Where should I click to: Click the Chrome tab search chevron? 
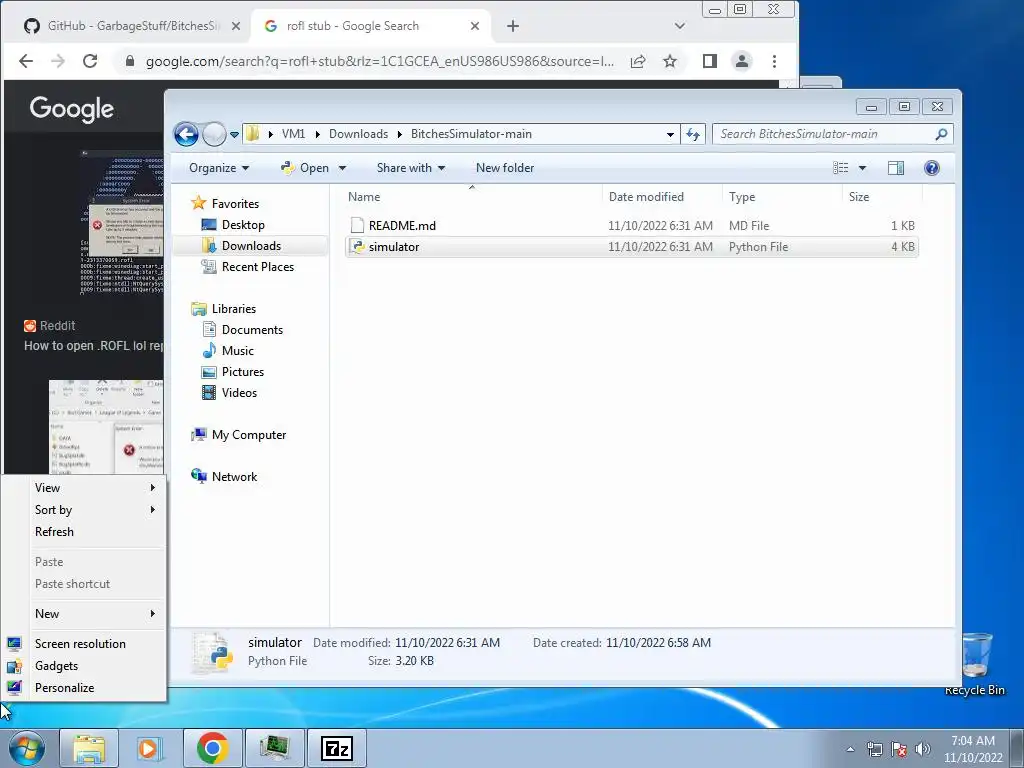tap(680, 26)
